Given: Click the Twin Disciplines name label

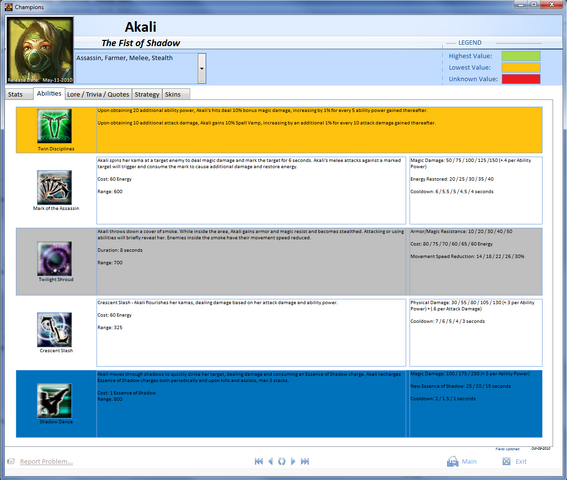Looking at the screenshot, I should (x=56, y=149).
